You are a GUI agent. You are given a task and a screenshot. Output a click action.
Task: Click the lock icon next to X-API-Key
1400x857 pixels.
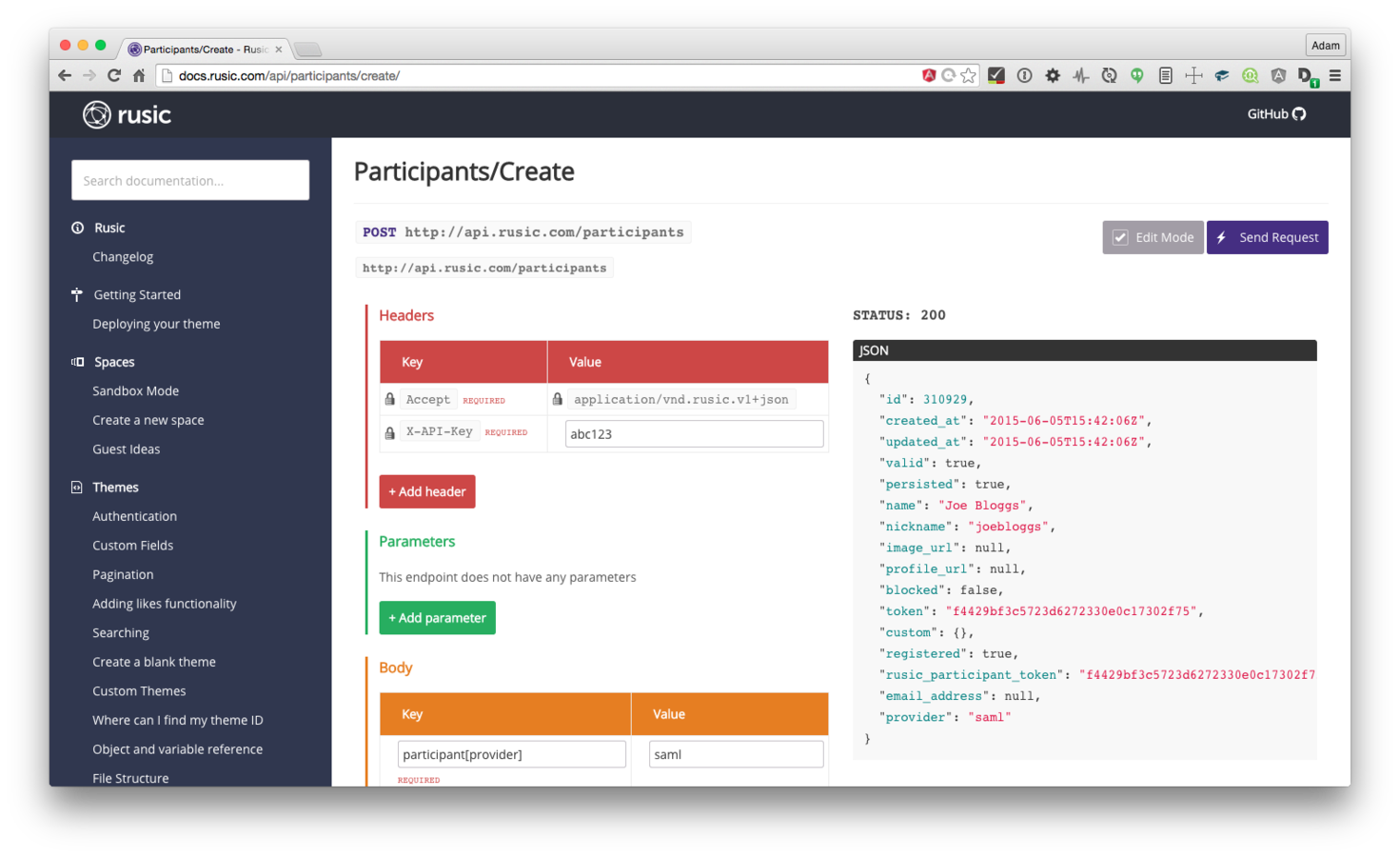click(x=389, y=432)
